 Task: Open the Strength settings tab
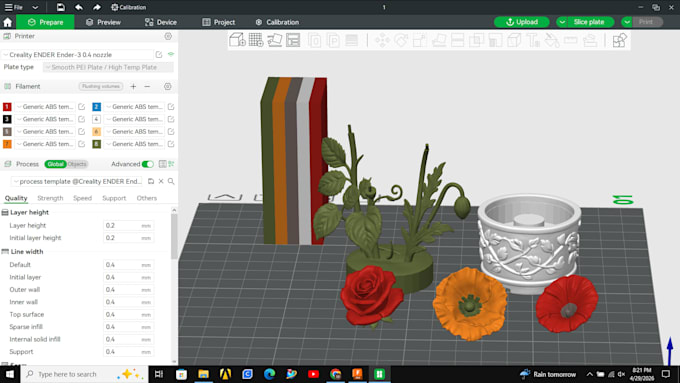pos(50,198)
